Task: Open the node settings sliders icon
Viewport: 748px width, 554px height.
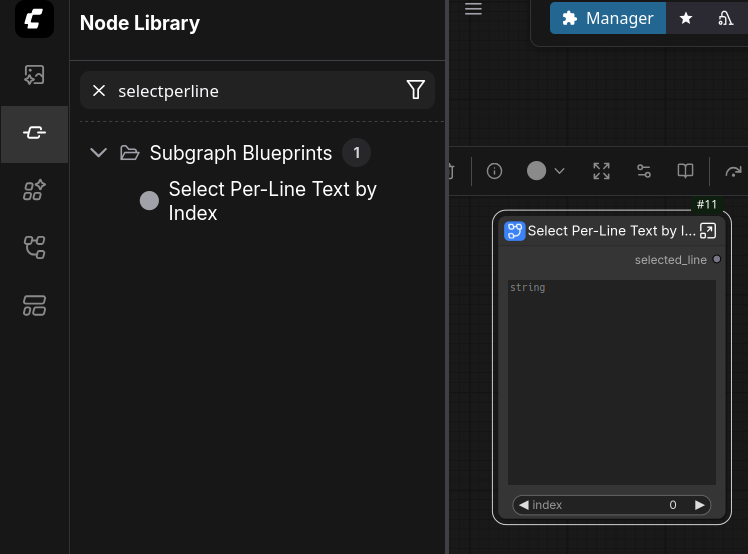Action: coord(644,171)
